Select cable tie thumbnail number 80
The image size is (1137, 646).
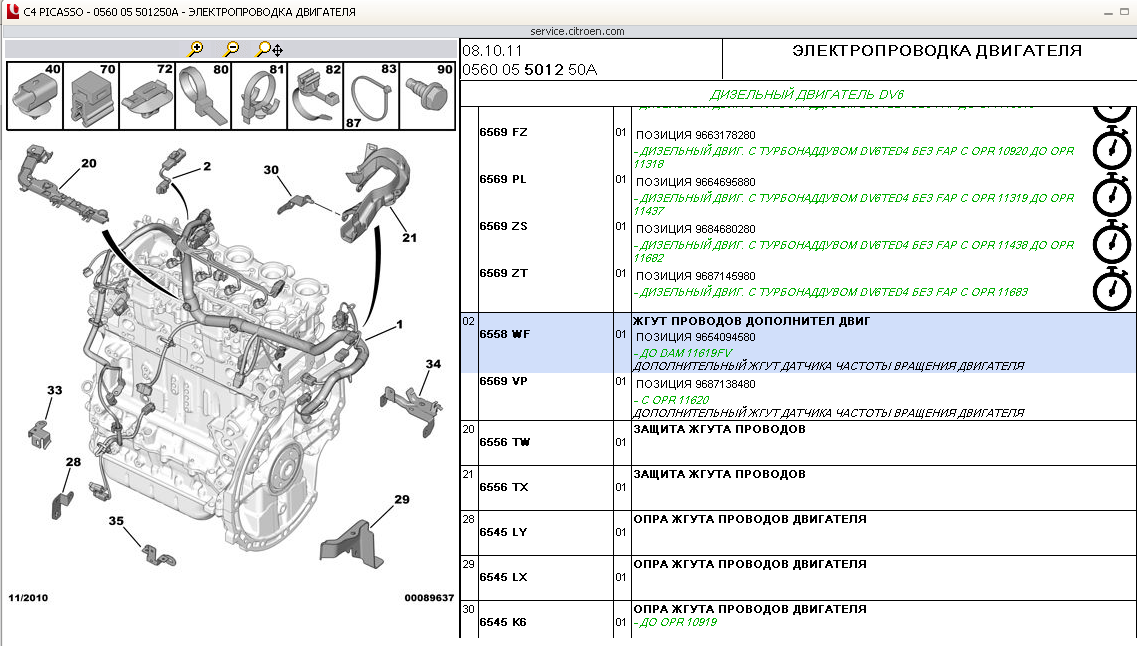click(203, 96)
